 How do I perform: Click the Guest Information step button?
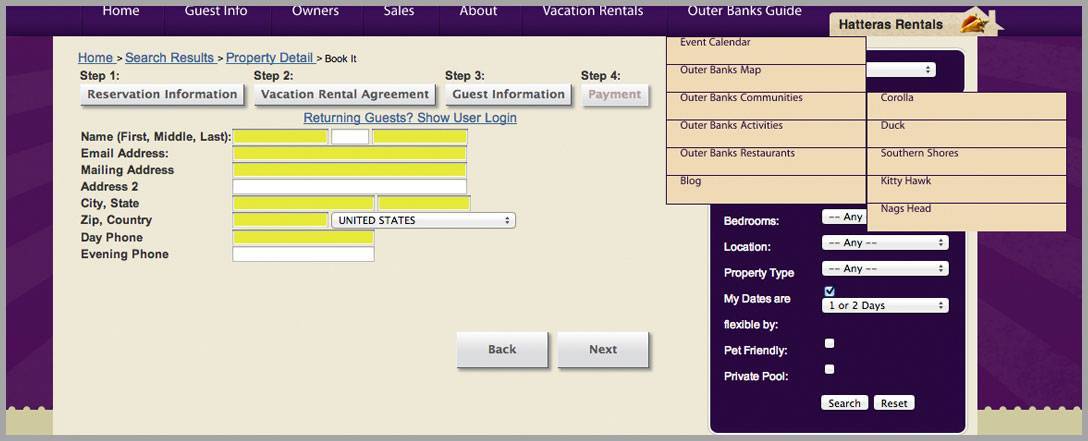click(x=509, y=94)
